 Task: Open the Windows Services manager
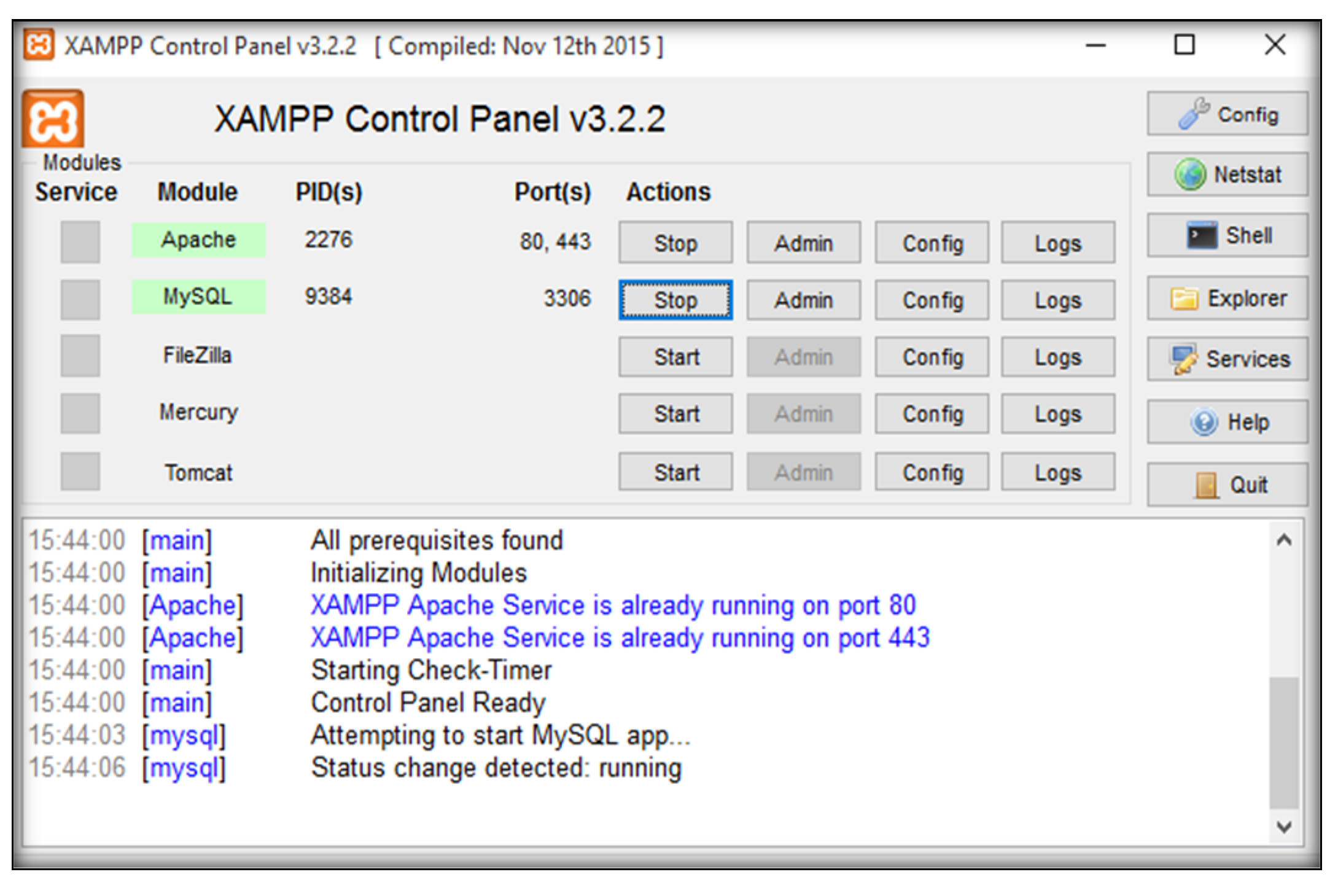(x=1227, y=359)
